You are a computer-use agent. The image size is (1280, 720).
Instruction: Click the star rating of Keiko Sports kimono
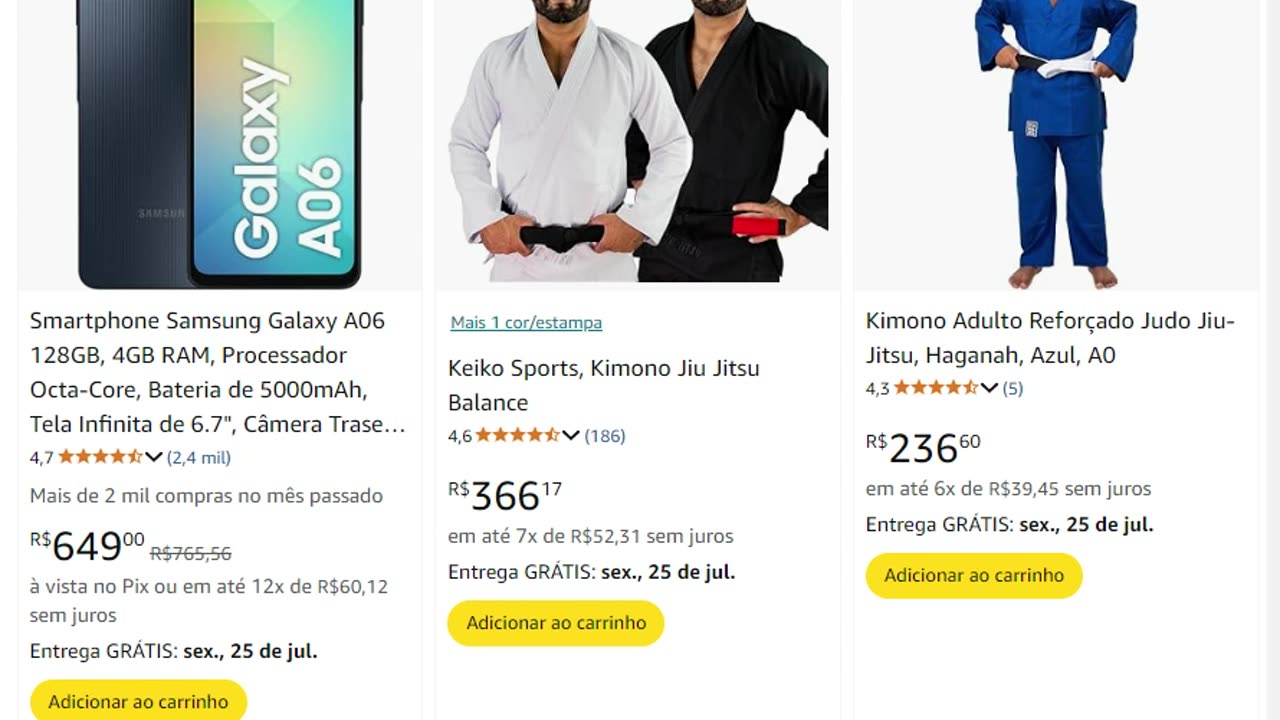click(518, 435)
